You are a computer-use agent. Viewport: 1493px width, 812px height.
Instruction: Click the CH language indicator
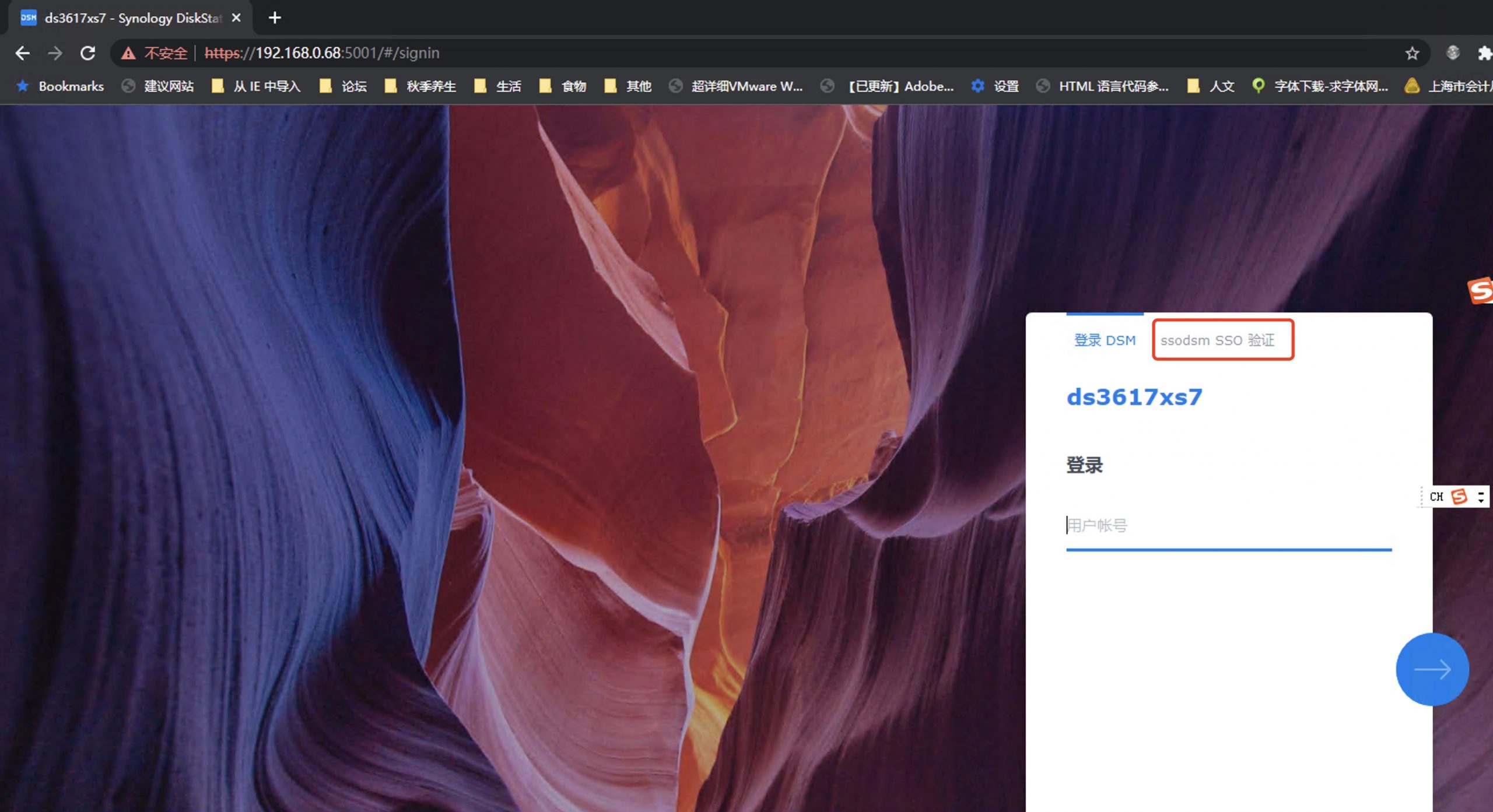[x=1436, y=497]
